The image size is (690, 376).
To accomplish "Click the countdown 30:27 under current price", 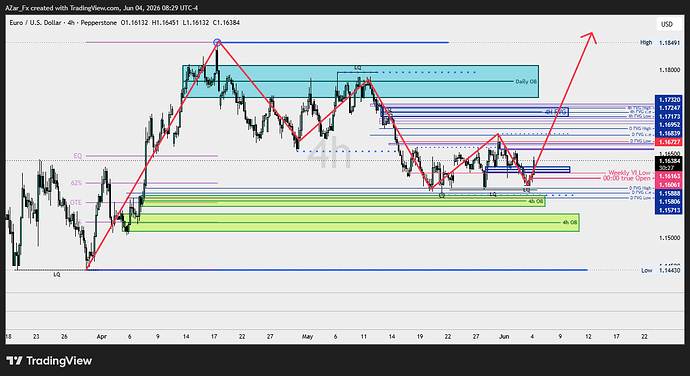I will click(x=667, y=168).
